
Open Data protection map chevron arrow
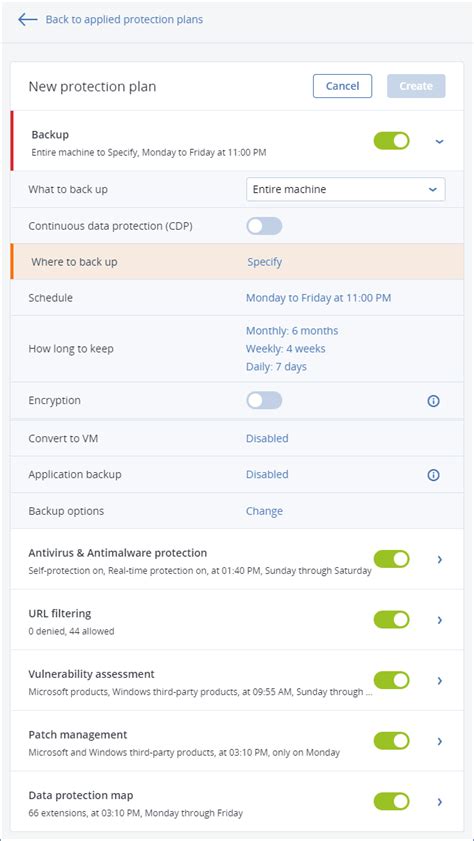click(440, 802)
